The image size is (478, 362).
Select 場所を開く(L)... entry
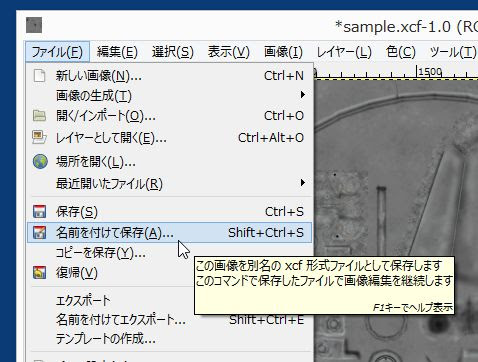click(169, 162)
